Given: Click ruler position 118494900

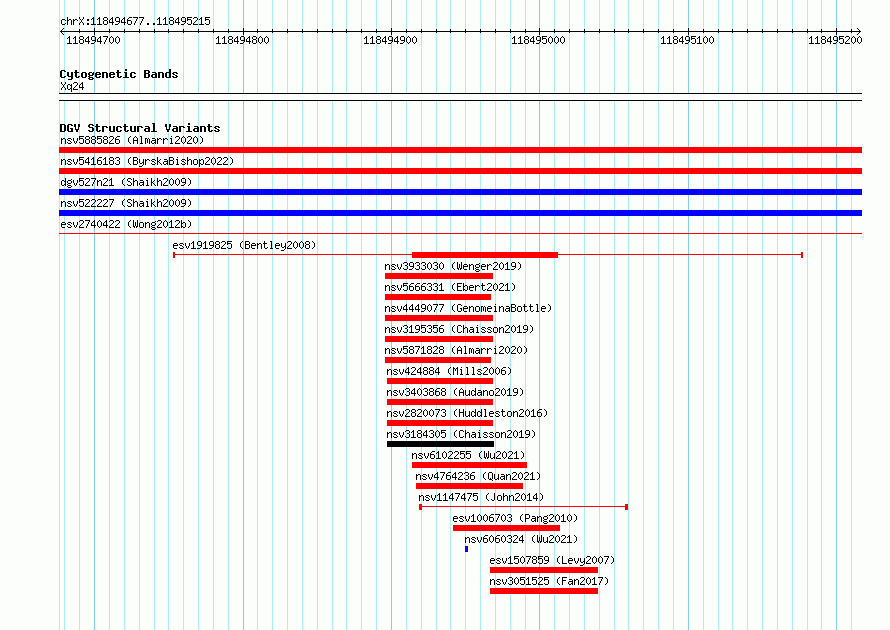Looking at the screenshot, I should point(390,40).
